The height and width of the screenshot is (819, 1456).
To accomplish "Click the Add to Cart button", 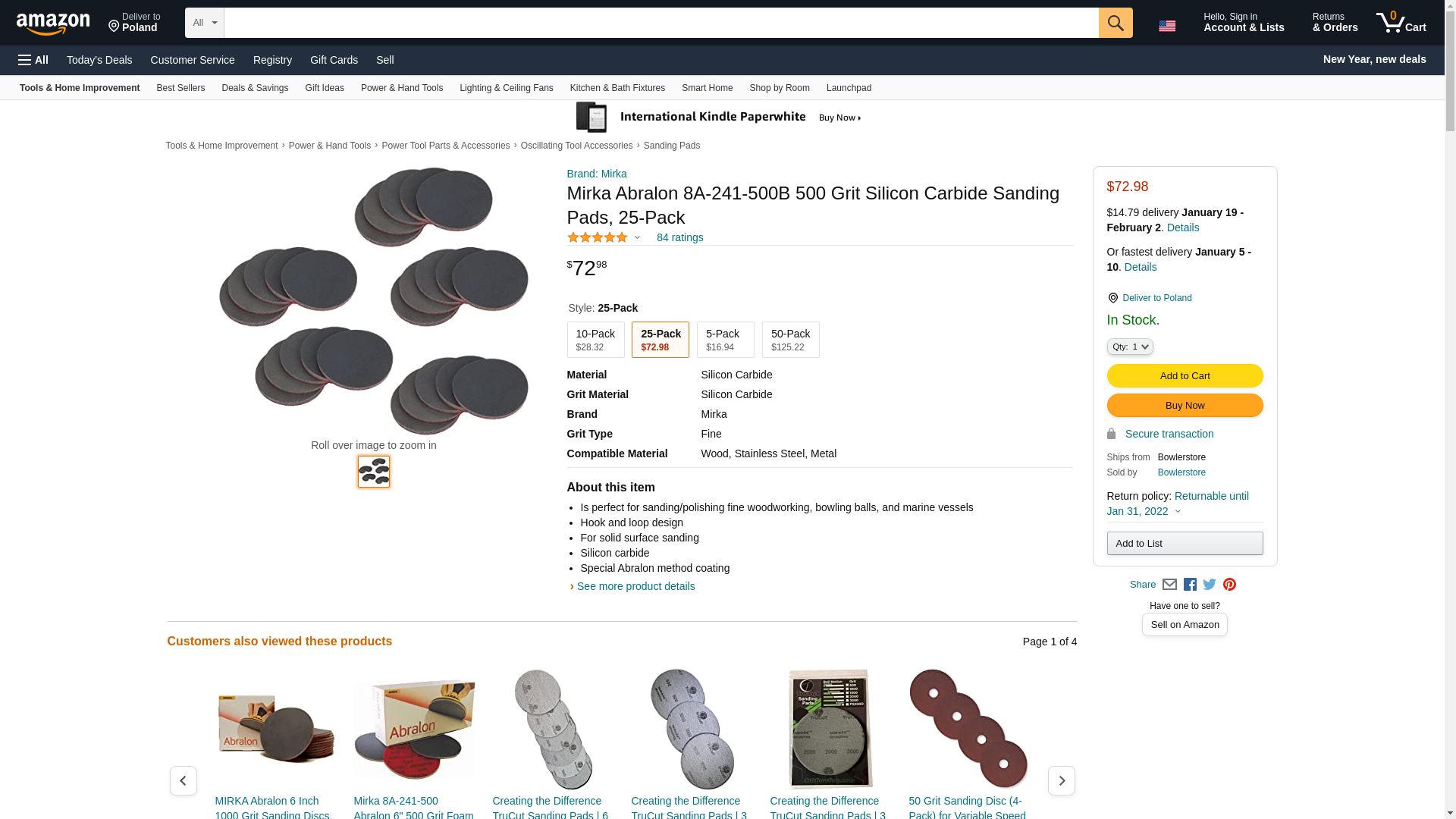I will pyautogui.click(x=1185, y=376).
